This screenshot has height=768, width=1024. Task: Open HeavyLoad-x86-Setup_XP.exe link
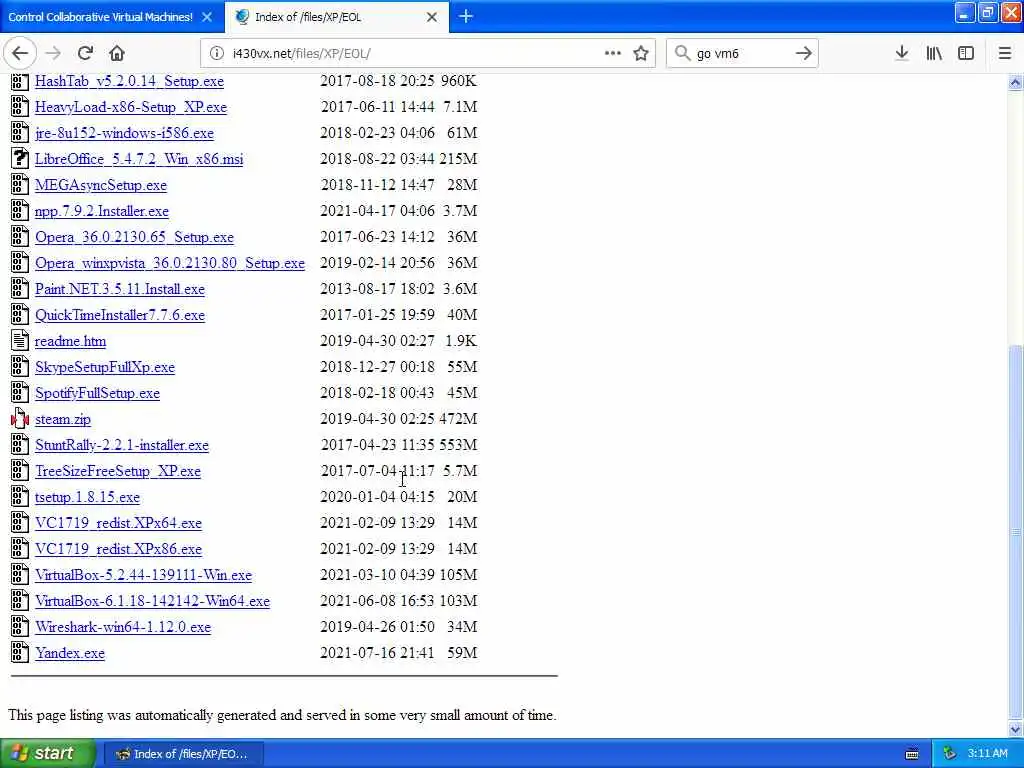(131, 107)
